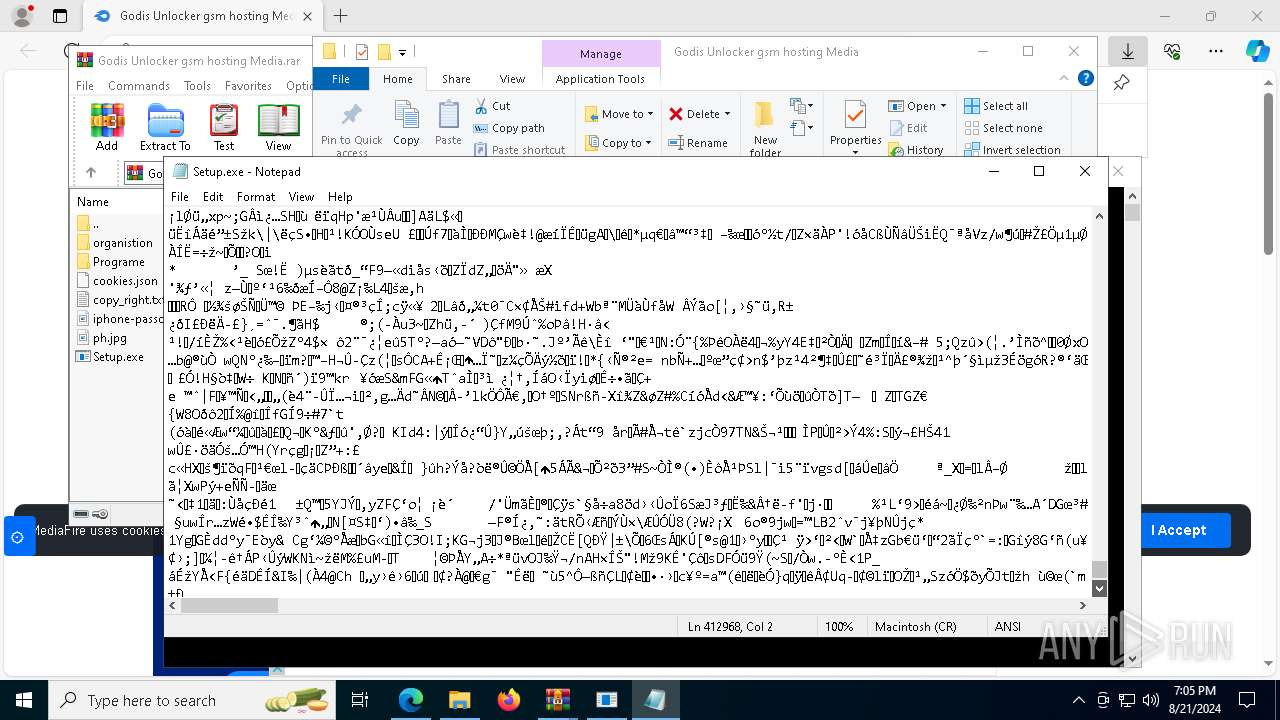Open WinRAR Tools menu
This screenshot has height=720, width=1280.
(x=197, y=86)
